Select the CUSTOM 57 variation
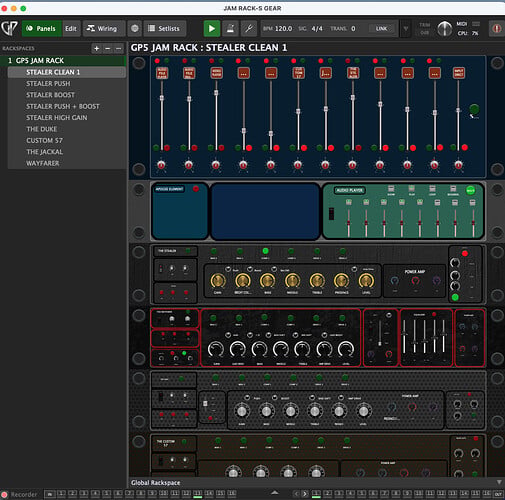The image size is (505, 500). coord(67,140)
